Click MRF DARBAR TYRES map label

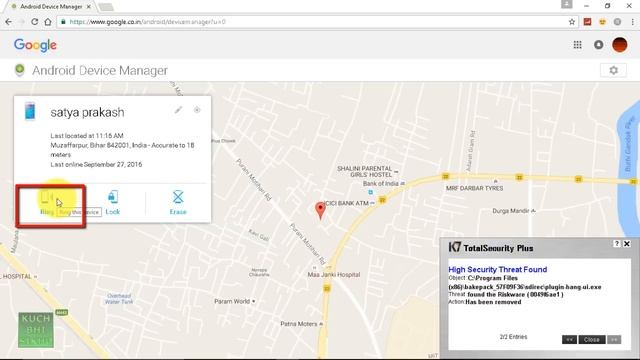click(x=475, y=188)
